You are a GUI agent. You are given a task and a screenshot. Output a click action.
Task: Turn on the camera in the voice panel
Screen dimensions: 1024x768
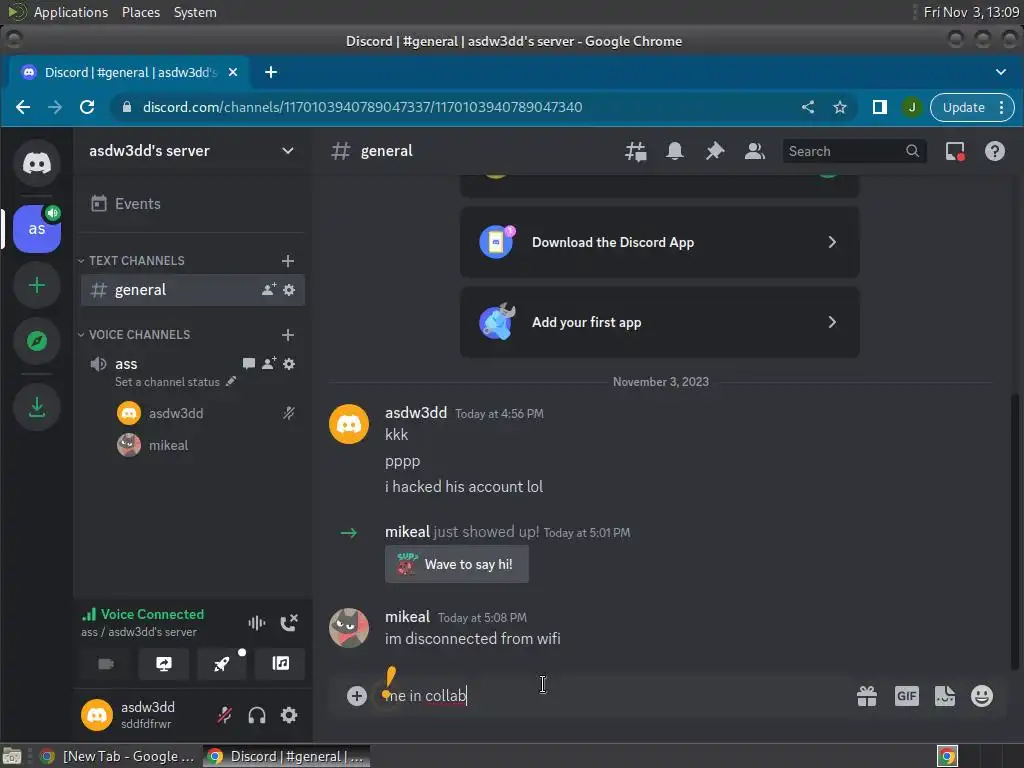pos(106,664)
